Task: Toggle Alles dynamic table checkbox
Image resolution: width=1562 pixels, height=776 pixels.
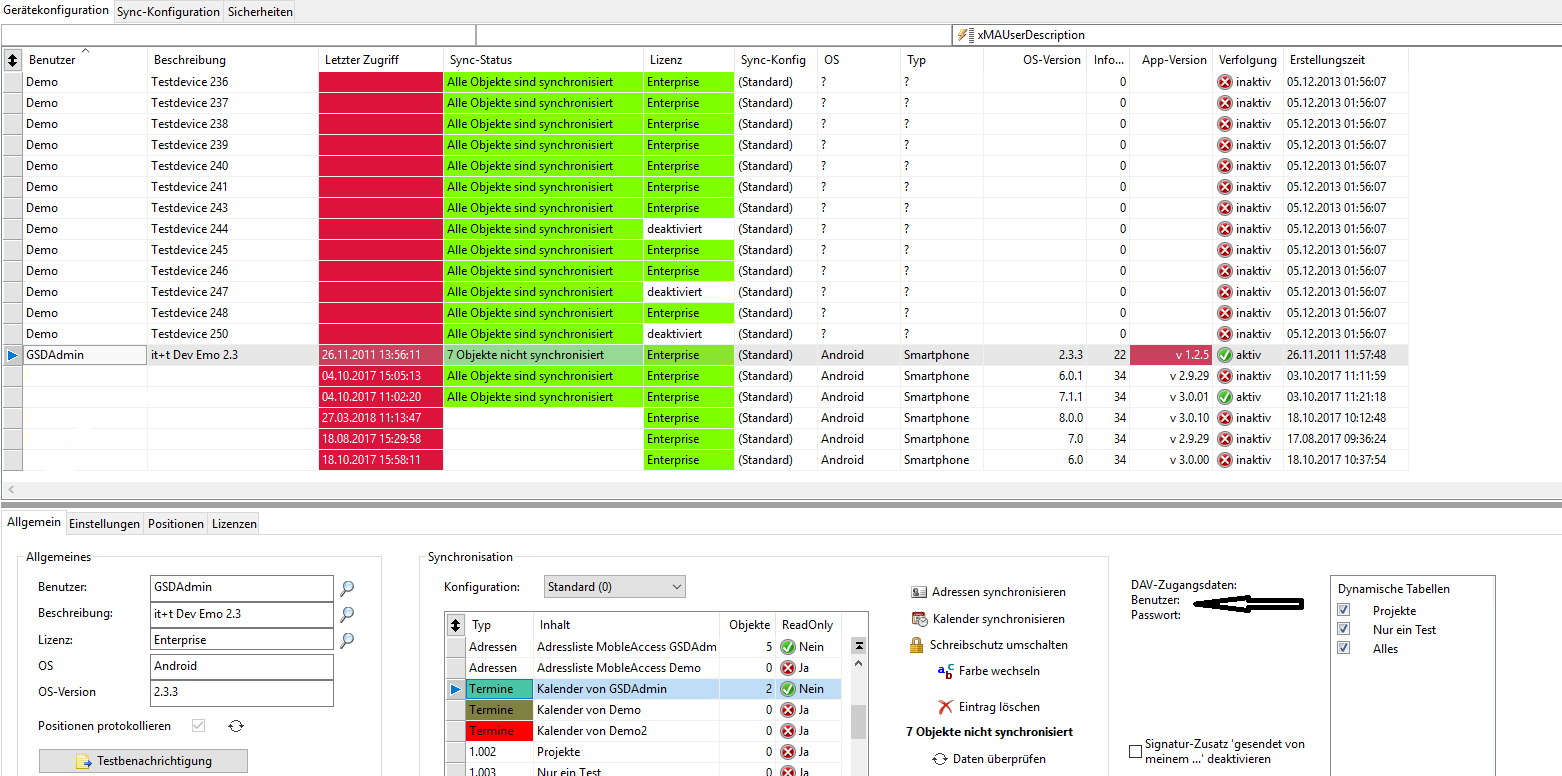Action: pos(1344,648)
